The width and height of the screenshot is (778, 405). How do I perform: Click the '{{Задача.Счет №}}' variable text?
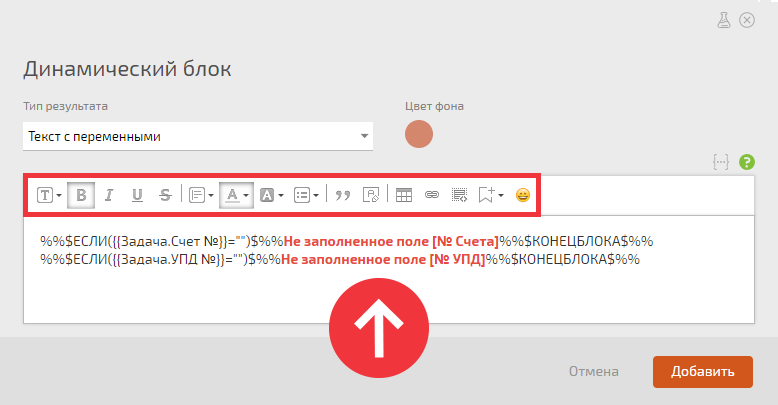tap(169, 242)
